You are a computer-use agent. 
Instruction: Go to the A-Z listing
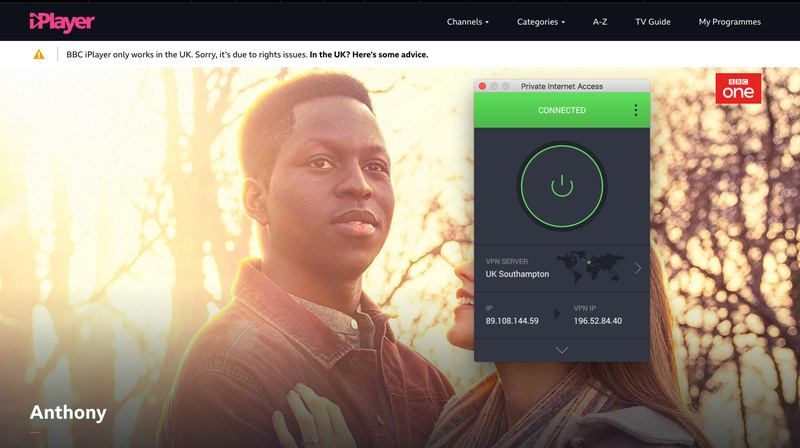(599, 22)
